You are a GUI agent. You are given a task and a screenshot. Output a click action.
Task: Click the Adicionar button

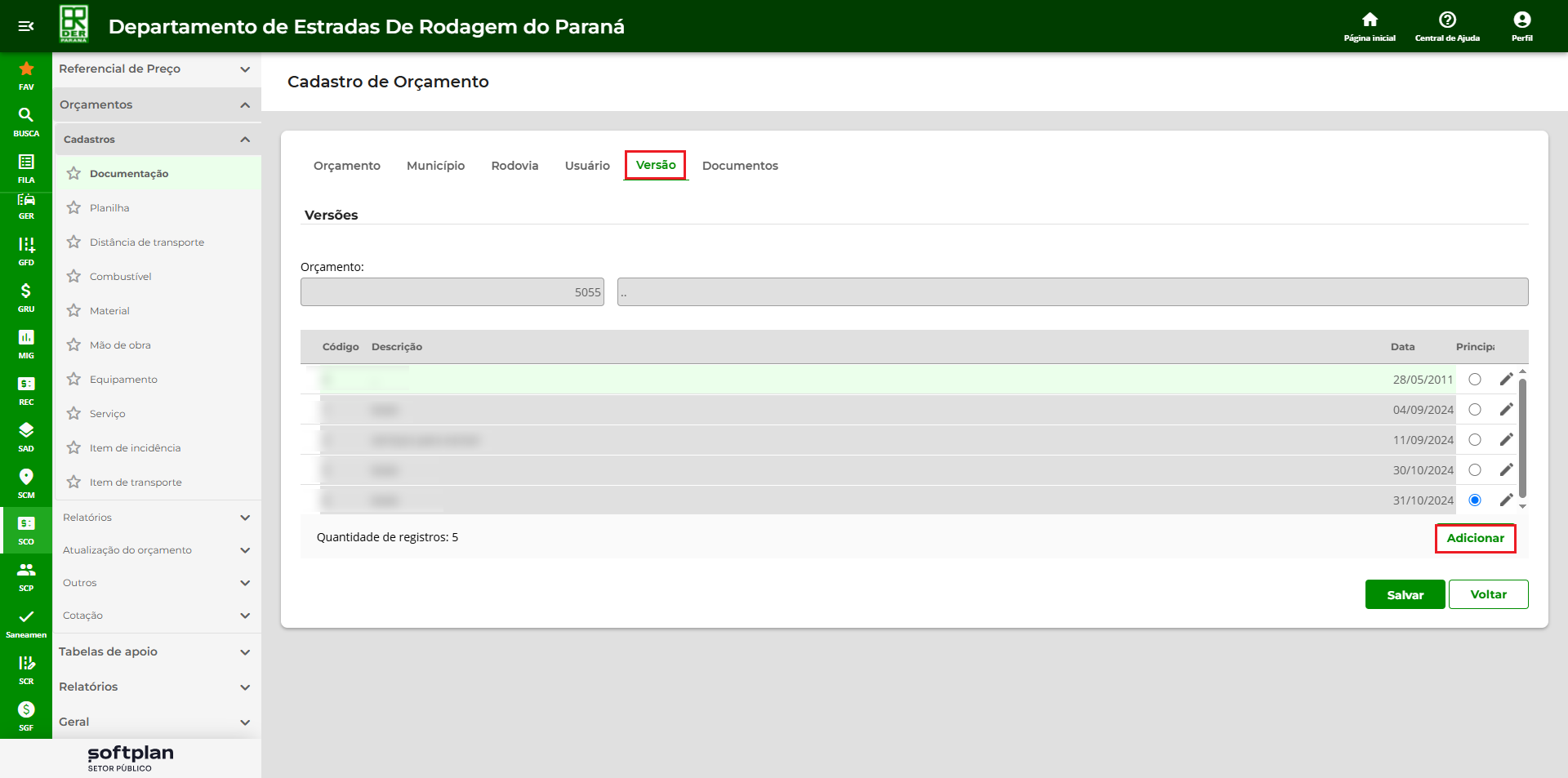click(x=1475, y=538)
